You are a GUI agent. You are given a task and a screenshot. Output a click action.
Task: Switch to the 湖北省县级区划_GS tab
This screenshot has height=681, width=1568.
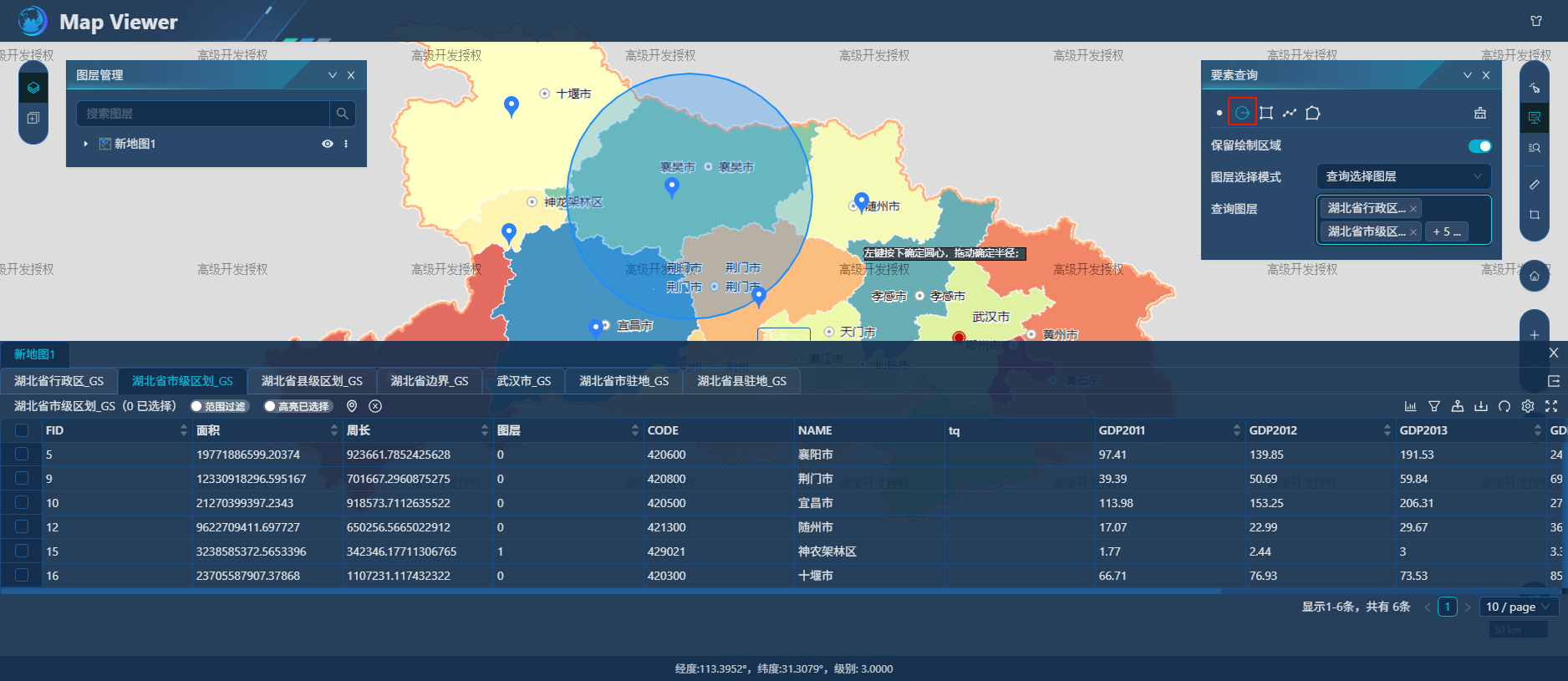[x=312, y=381]
